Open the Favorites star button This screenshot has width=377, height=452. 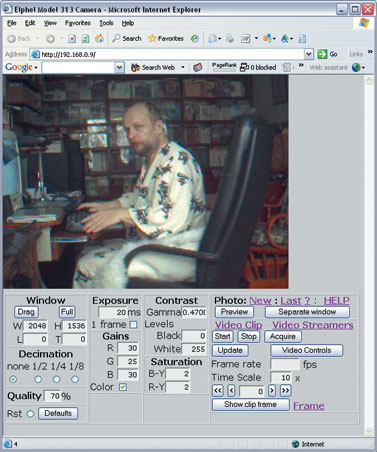click(x=166, y=39)
